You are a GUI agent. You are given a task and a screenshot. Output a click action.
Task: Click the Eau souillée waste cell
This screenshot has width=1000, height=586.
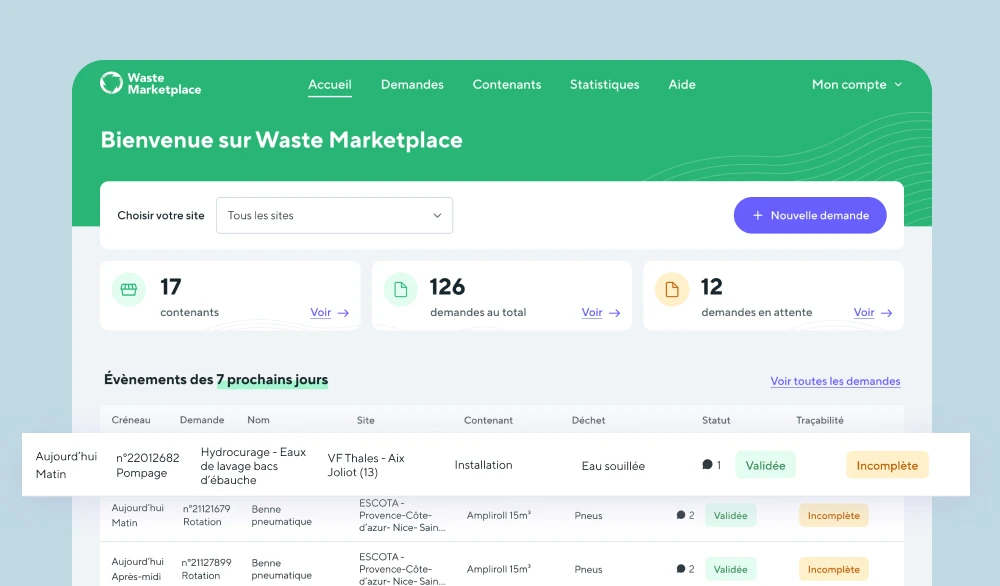click(613, 466)
